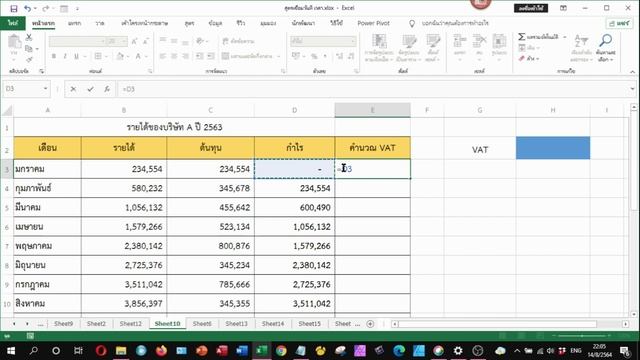Click cell containing 580,232
Viewport: 640px width, 360px height.
[x=124, y=188]
